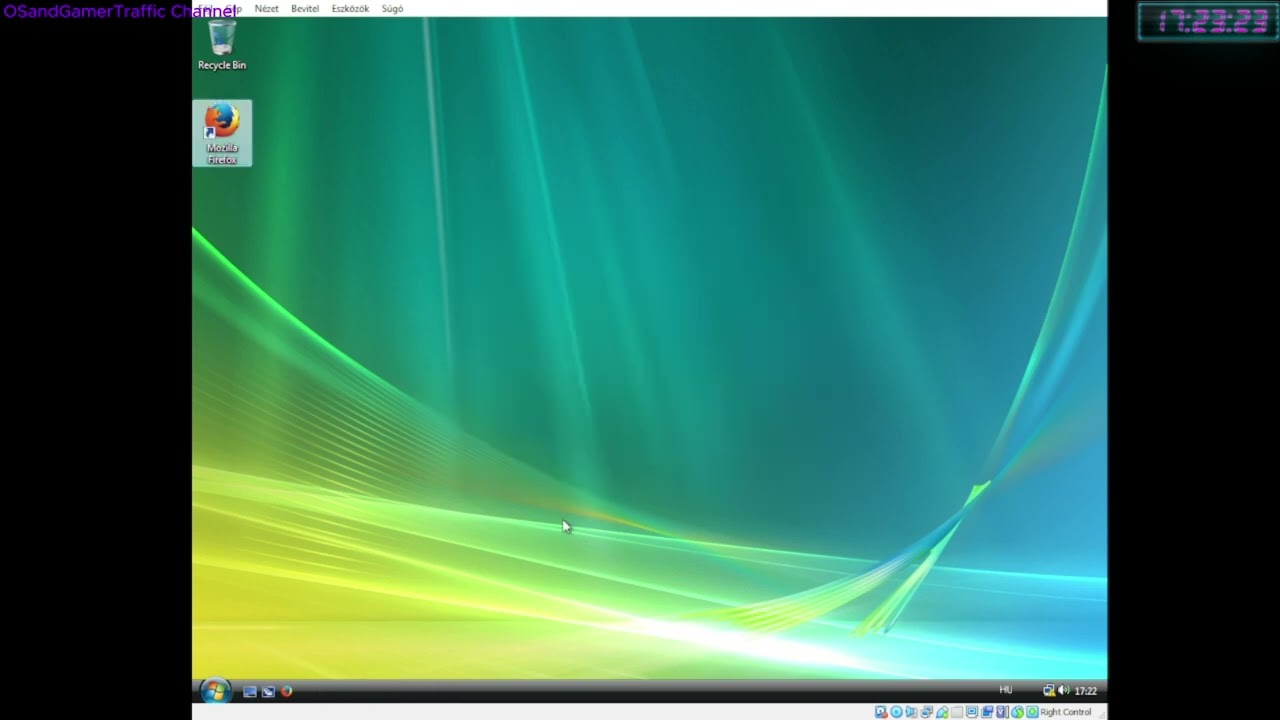
Task: Select the Mozilla Firefox desktop shortcut
Action: [222, 133]
